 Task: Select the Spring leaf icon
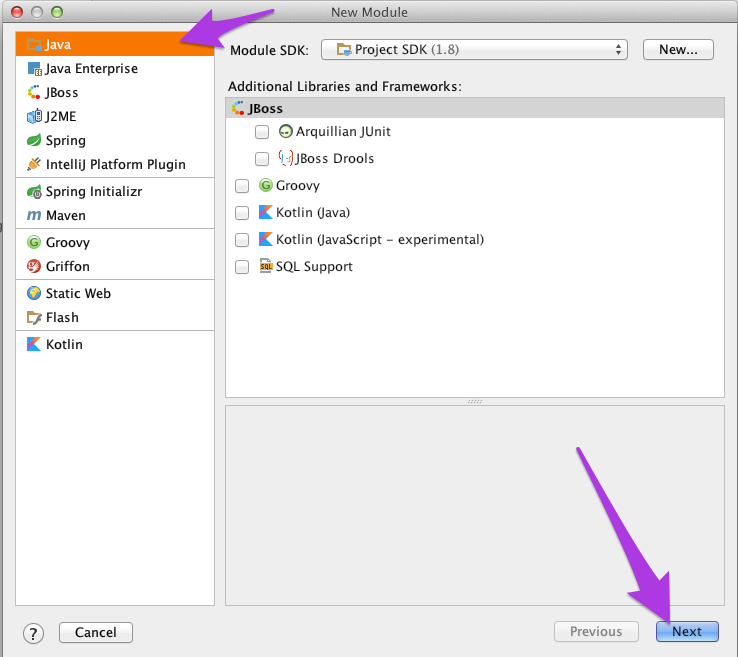[34, 140]
